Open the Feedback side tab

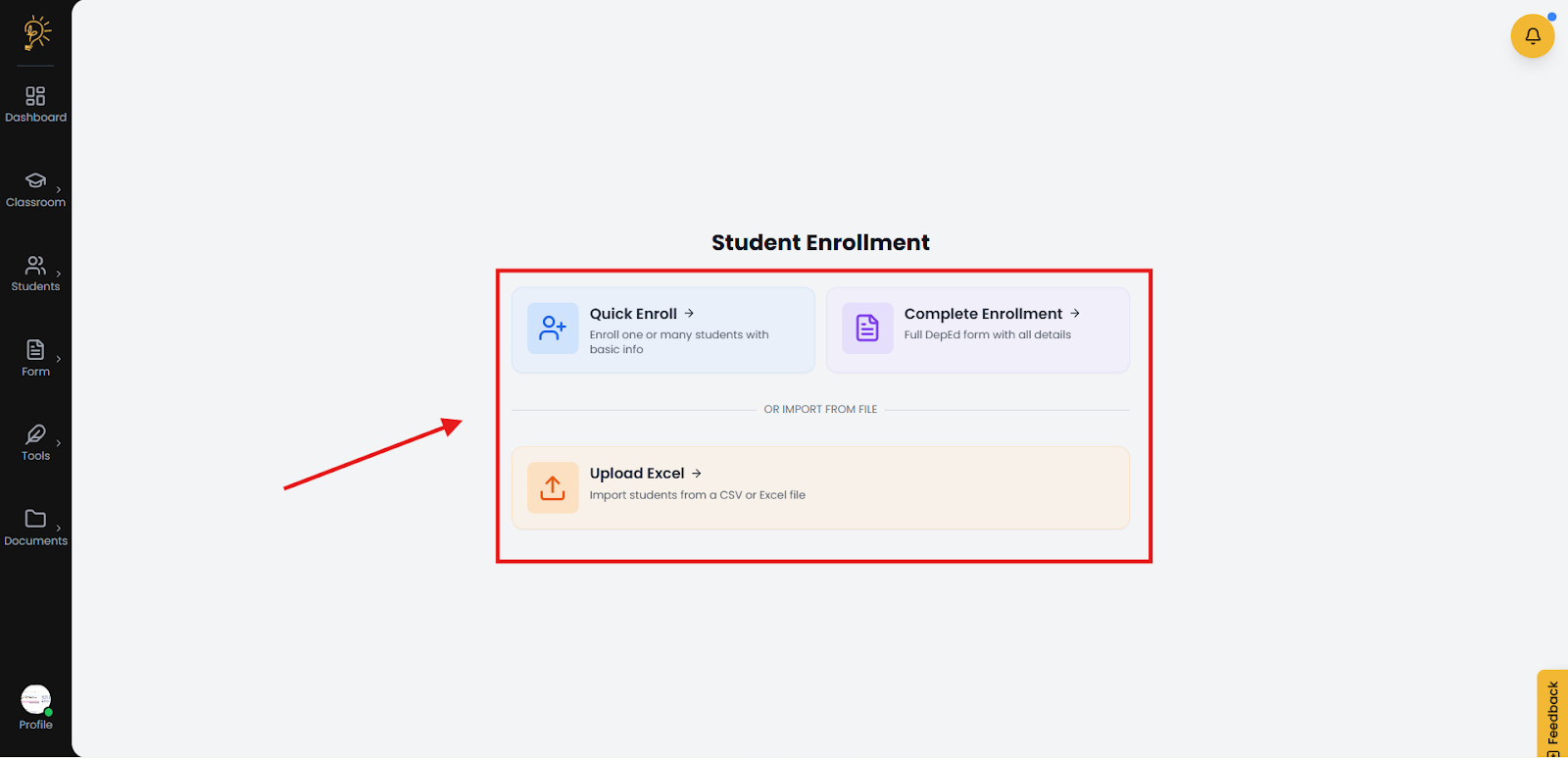[x=1552, y=715]
